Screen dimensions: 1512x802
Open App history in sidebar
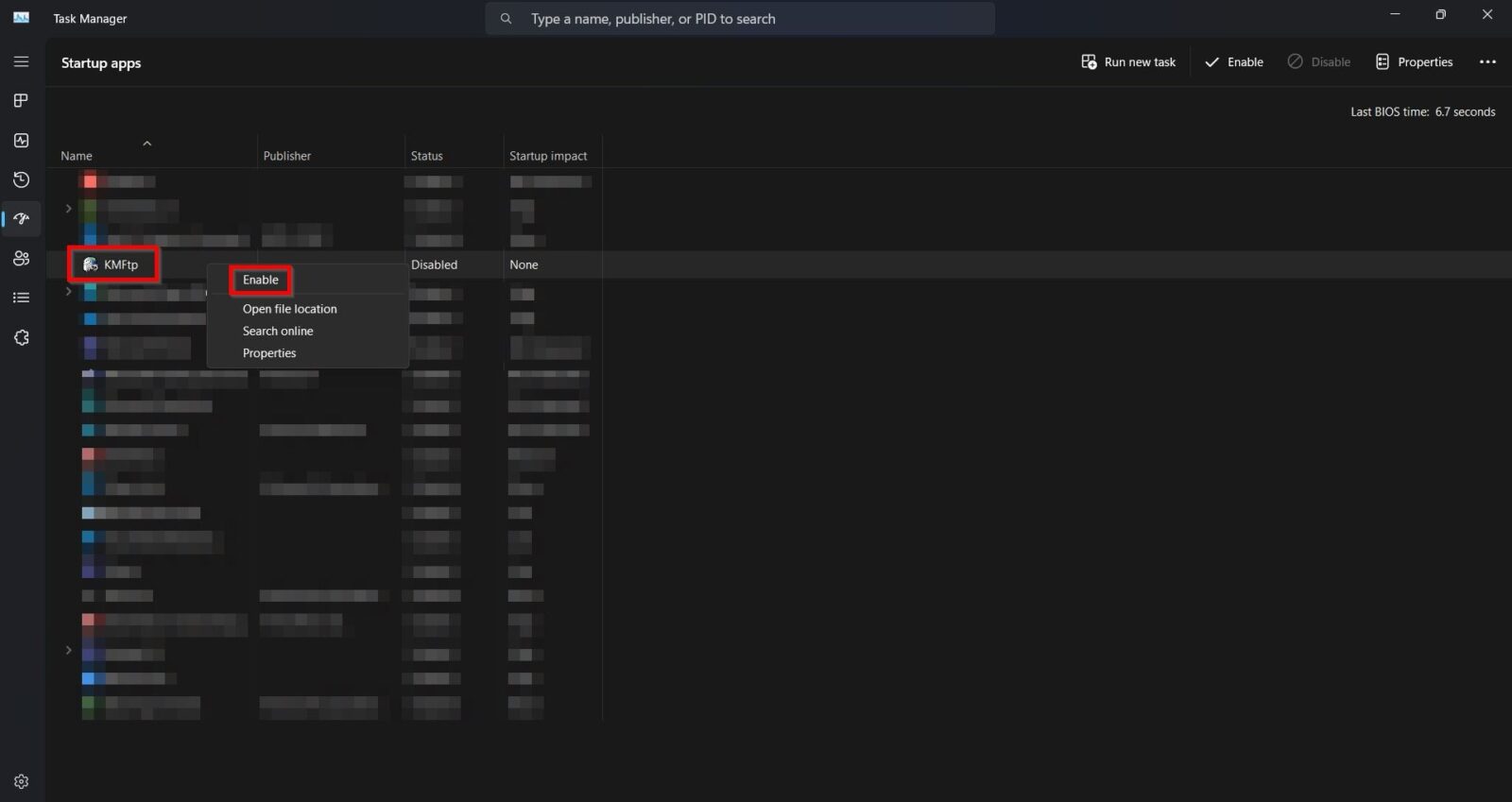pyautogui.click(x=21, y=179)
